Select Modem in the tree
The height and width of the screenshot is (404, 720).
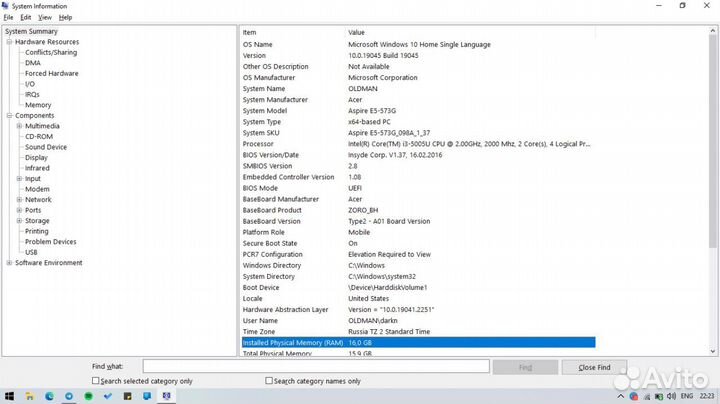[x=37, y=189]
